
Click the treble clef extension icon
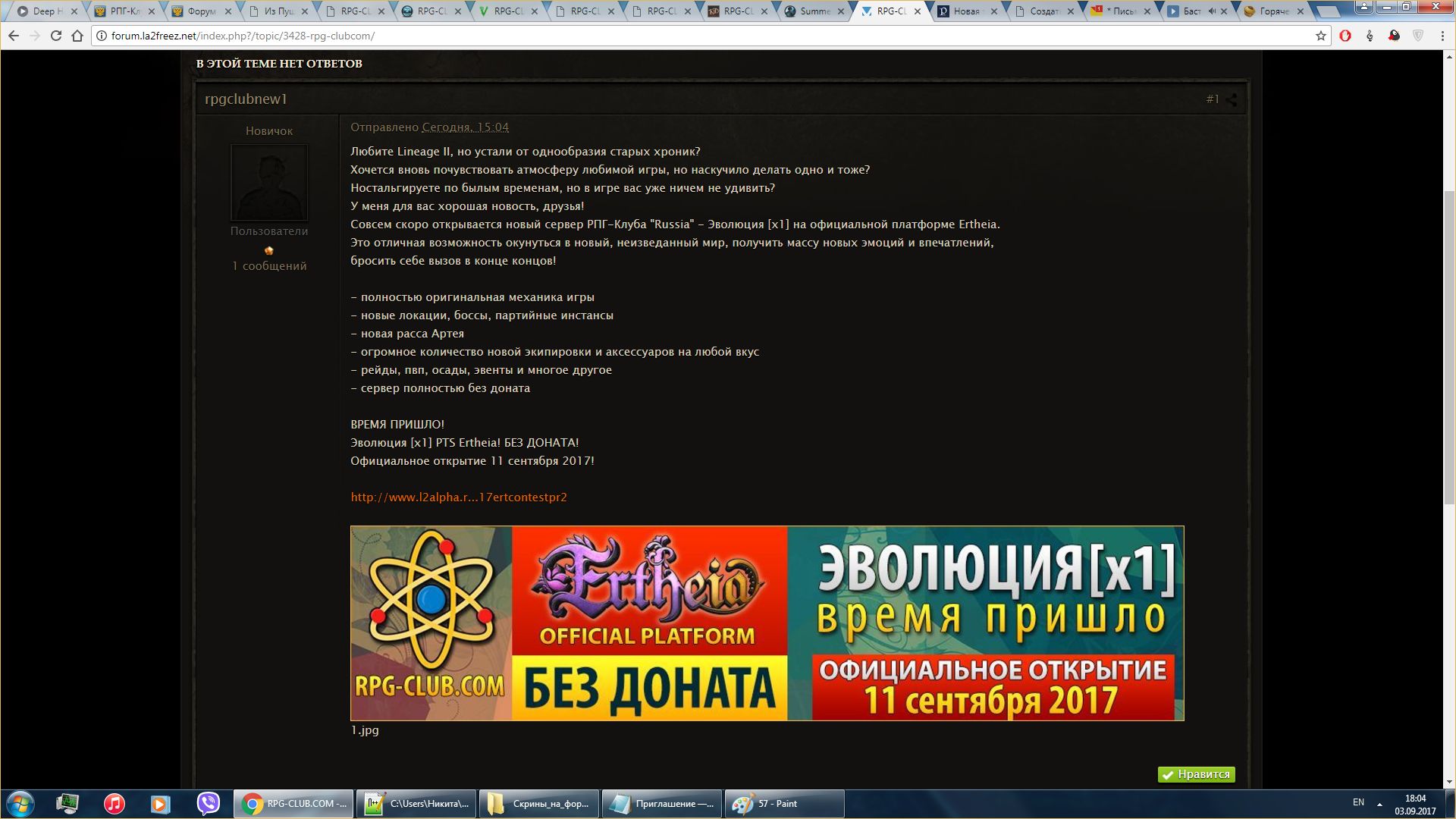point(1370,36)
